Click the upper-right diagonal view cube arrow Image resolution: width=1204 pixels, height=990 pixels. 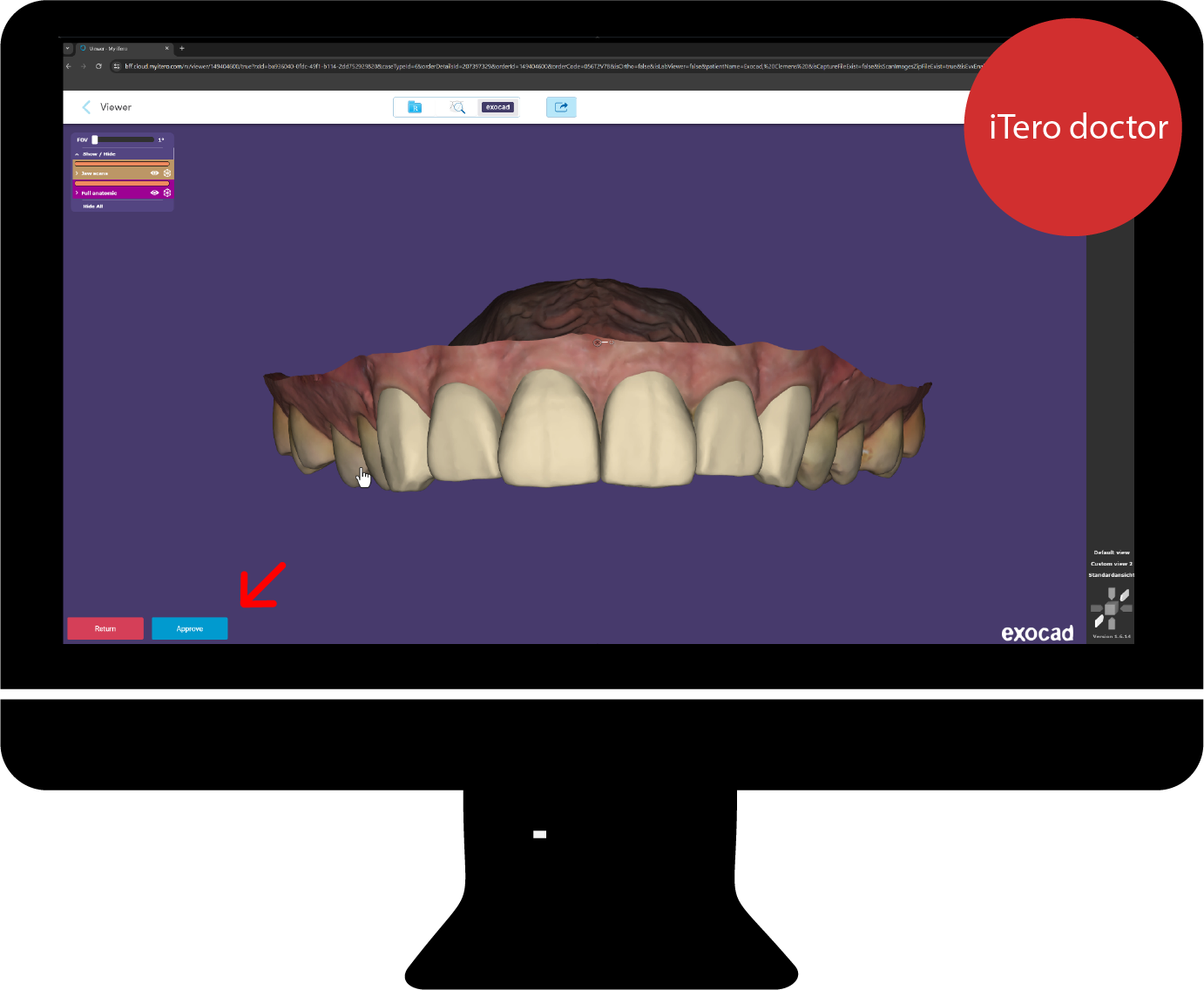1125,595
